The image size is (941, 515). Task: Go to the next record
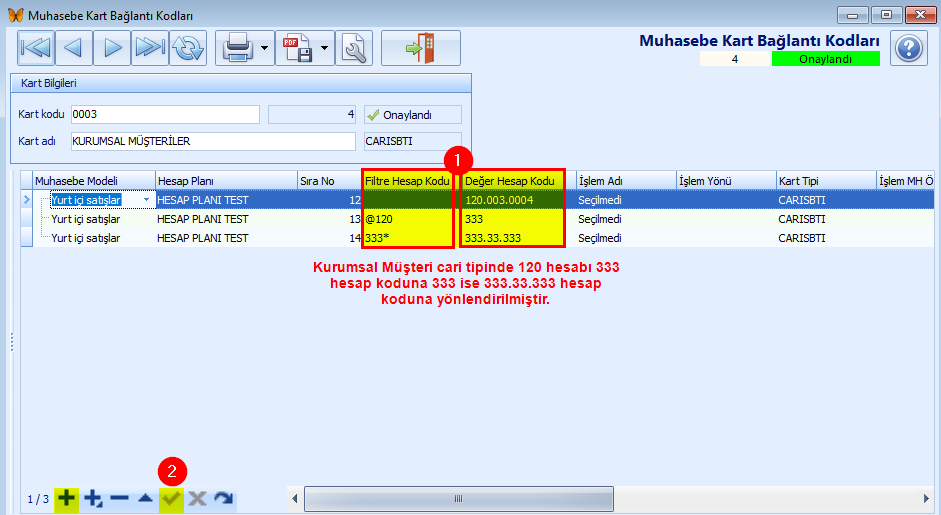tap(112, 48)
